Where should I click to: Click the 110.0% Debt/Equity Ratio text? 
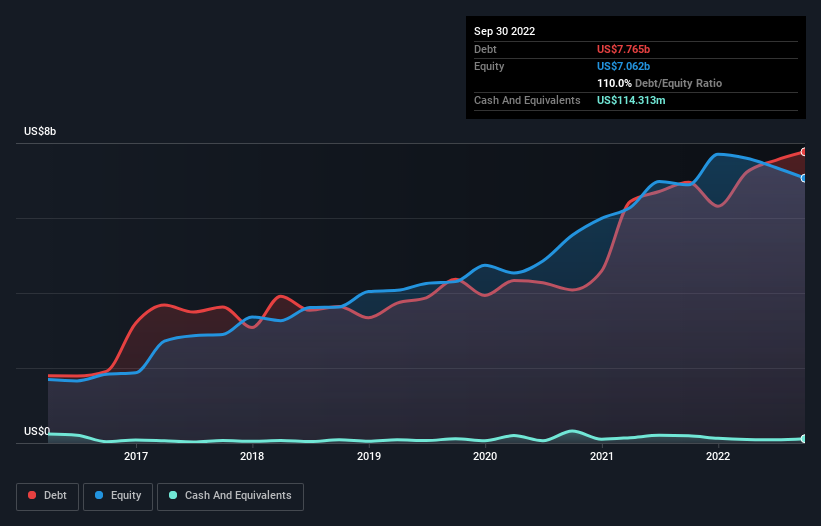(659, 83)
